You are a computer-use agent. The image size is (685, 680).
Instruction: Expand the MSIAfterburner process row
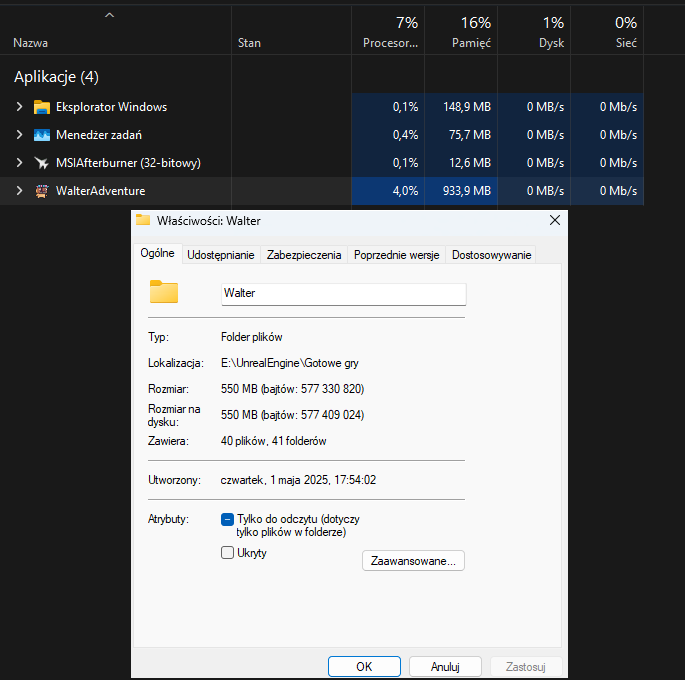click(x=18, y=163)
